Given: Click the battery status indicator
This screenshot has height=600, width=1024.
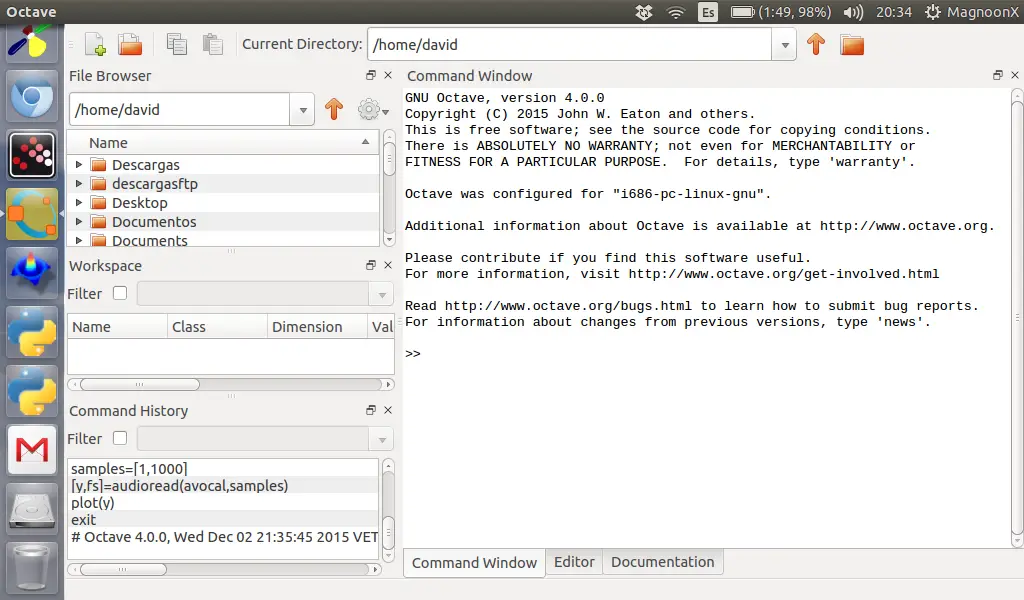Looking at the screenshot, I should [x=780, y=12].
